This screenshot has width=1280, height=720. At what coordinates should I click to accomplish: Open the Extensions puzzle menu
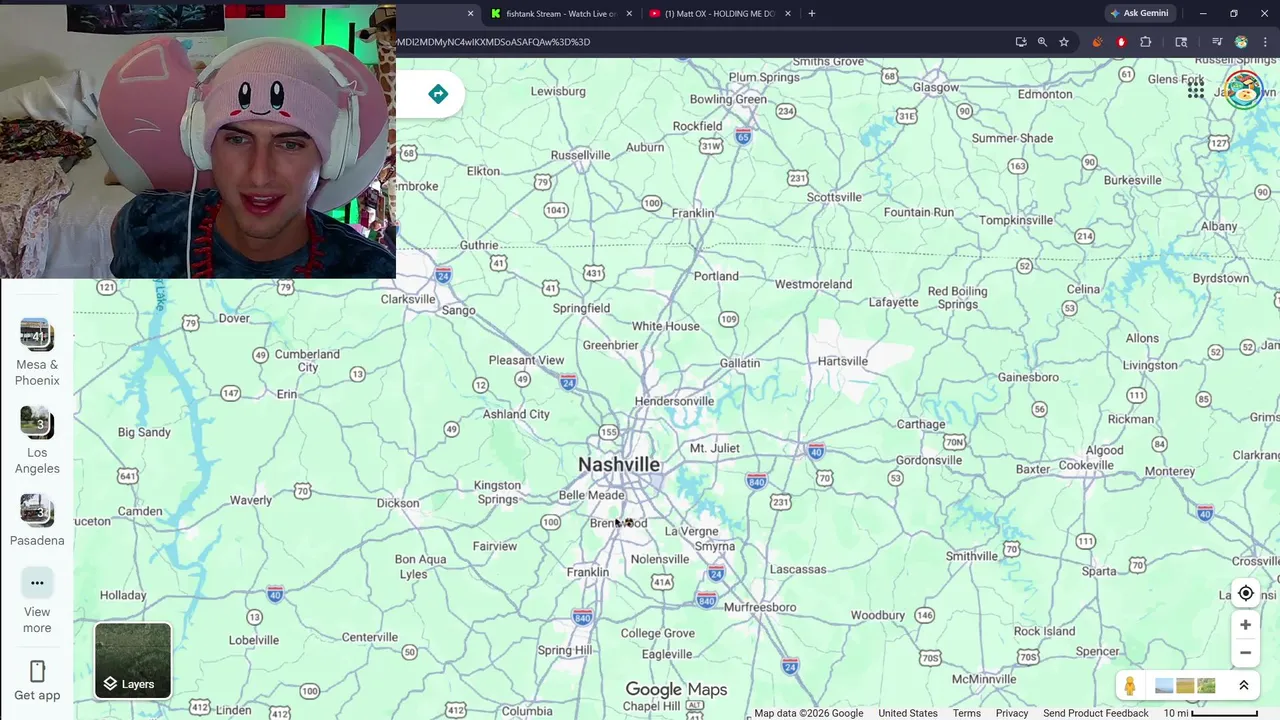tap(1146, 42)
